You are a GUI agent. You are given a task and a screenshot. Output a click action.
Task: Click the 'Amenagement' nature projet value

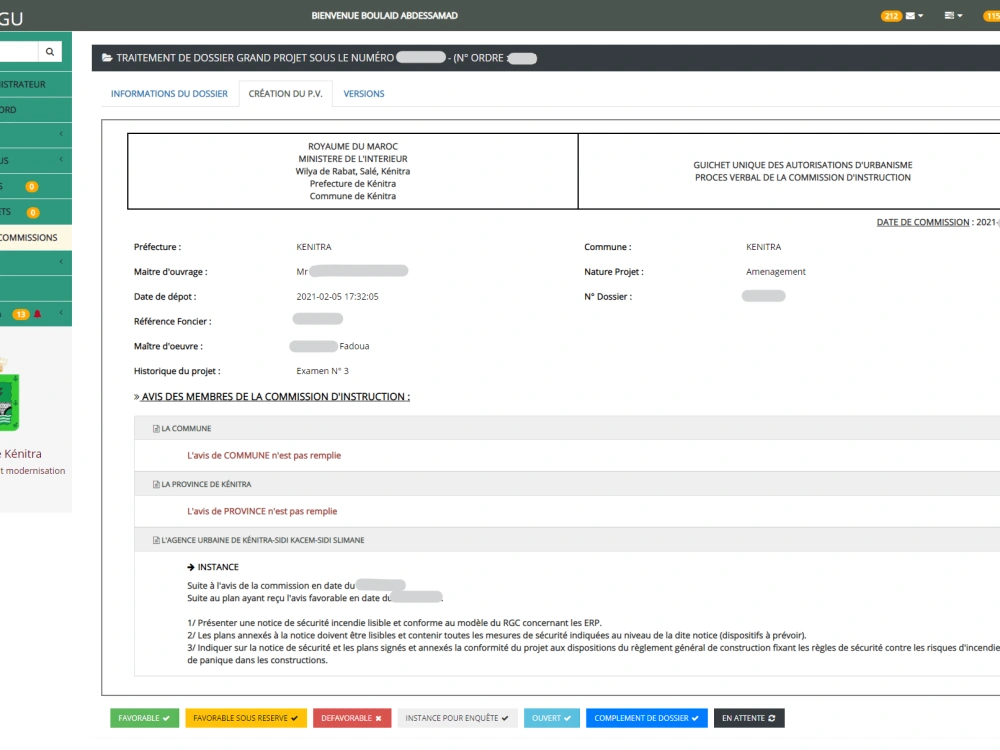(x=776, y=272)
